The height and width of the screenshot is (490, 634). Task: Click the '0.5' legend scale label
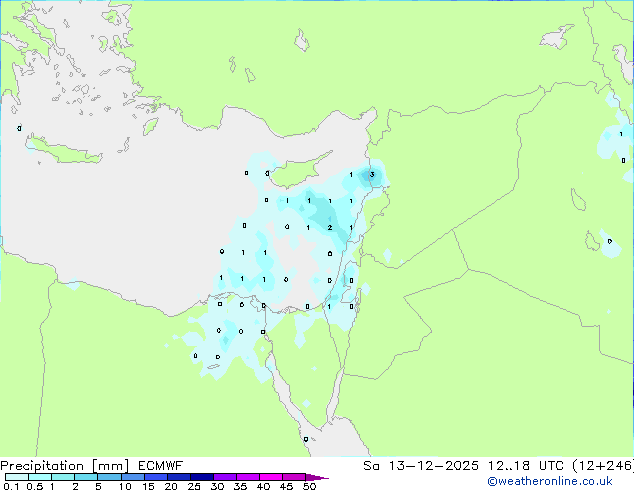pyautogui.click(x=35, y=486)
